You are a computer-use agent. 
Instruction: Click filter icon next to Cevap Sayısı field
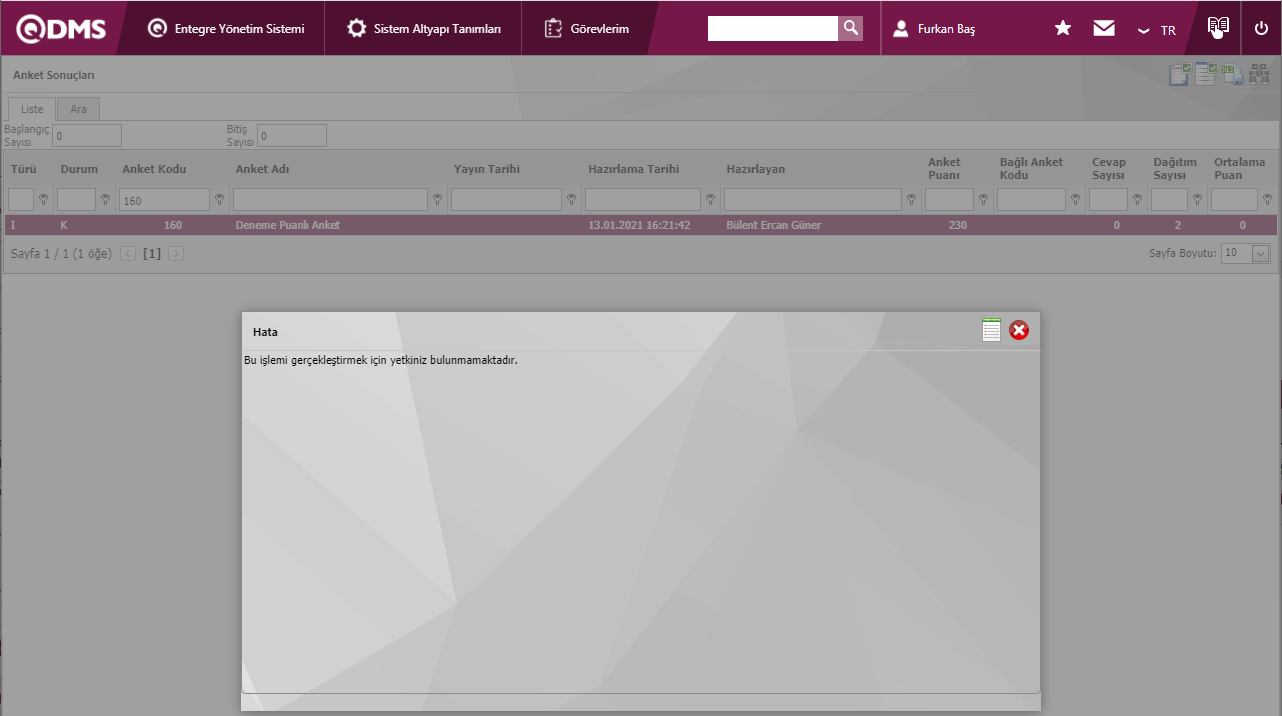[1137, 200]
